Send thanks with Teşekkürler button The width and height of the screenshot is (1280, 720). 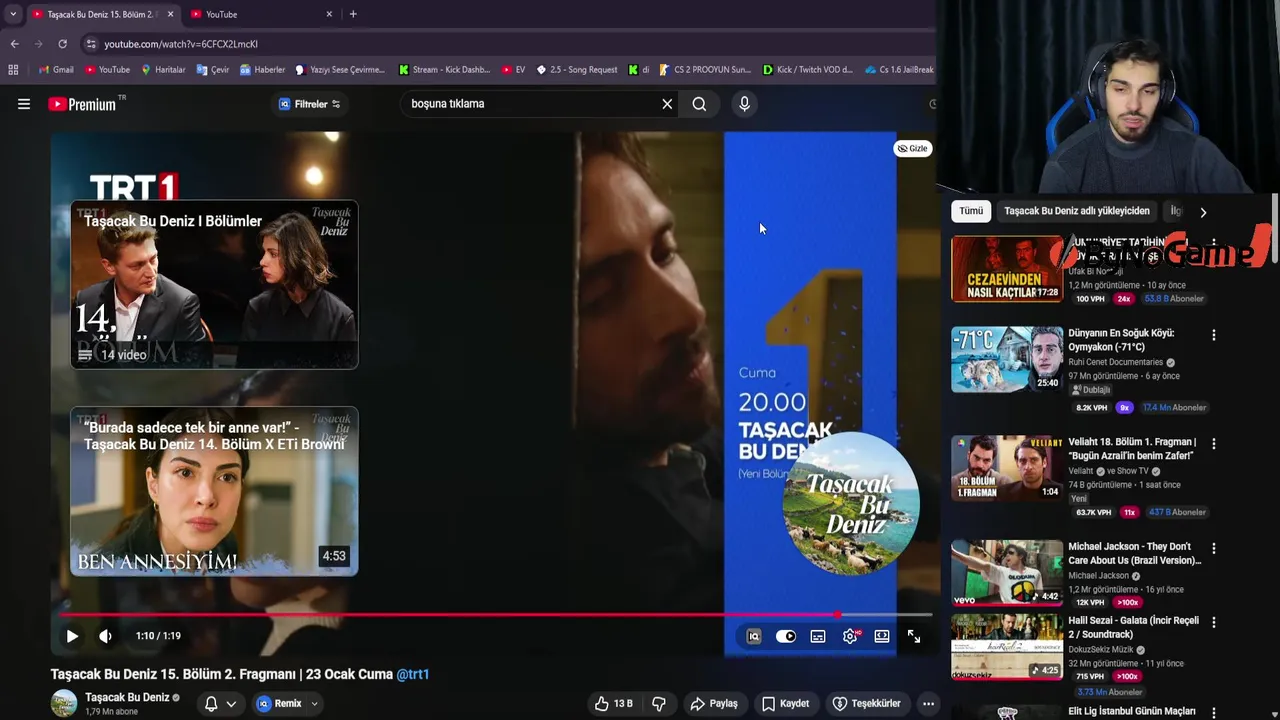tap(867, 704)
